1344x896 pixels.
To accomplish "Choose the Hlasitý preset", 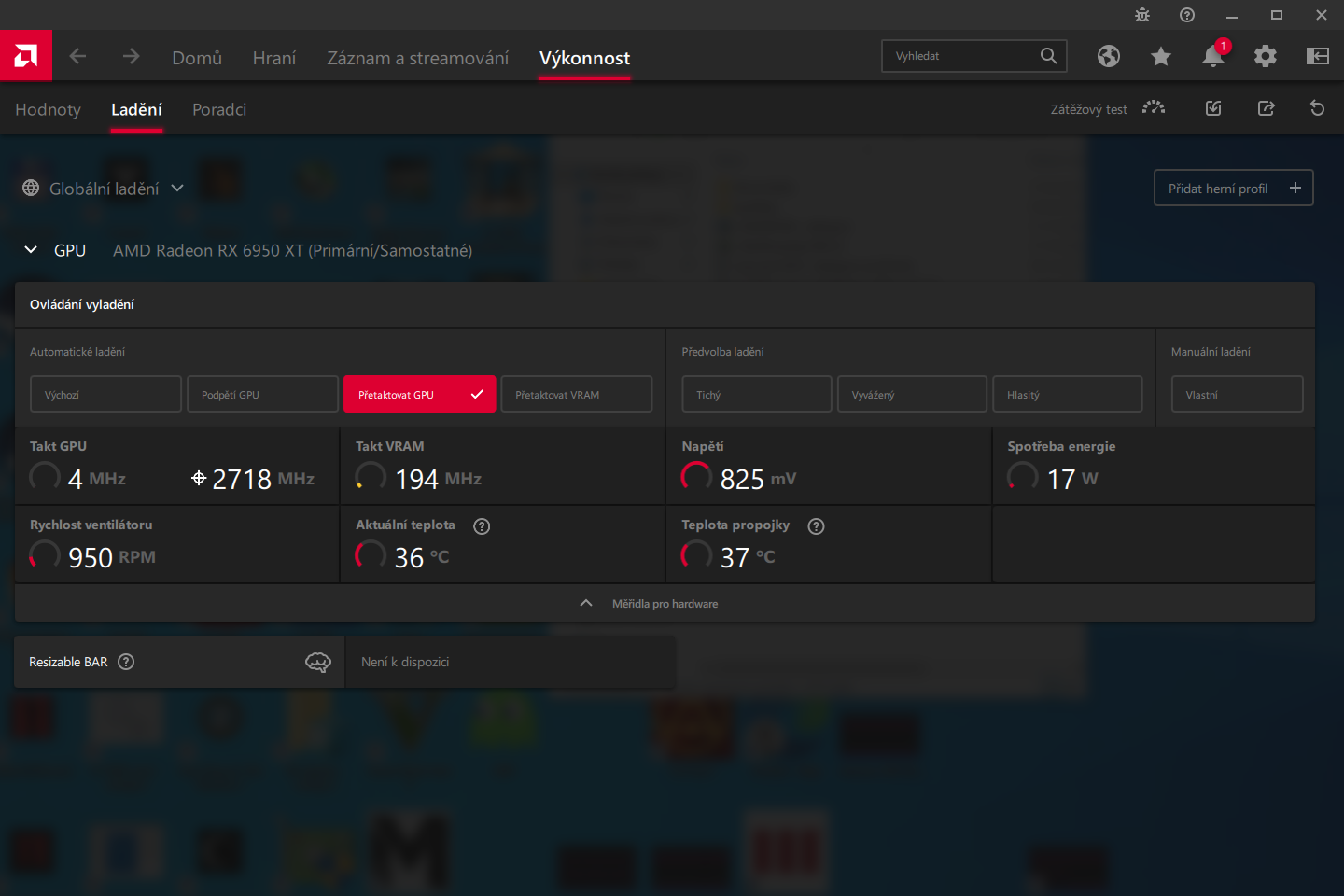I will (1068, 394).
